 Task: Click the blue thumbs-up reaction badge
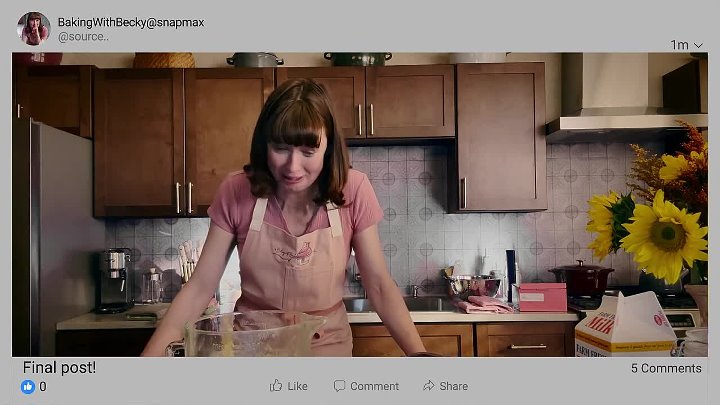(28, 387)
